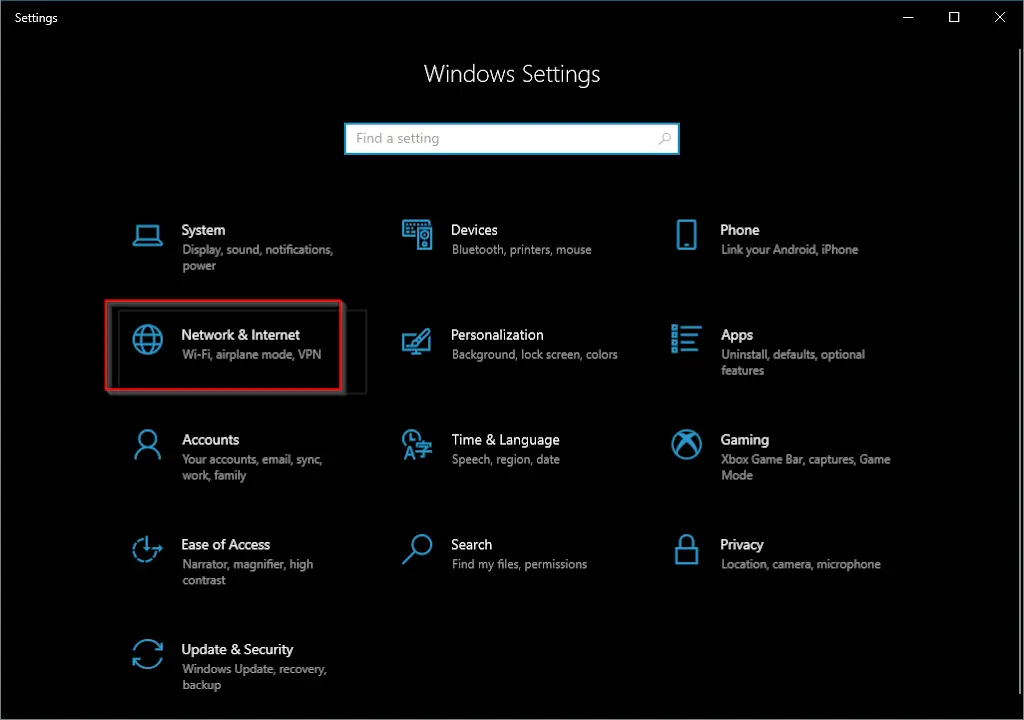This screenshot has height=720, width=1024.
Task: Select the Network & Internet heading
Action: point(240,335)
